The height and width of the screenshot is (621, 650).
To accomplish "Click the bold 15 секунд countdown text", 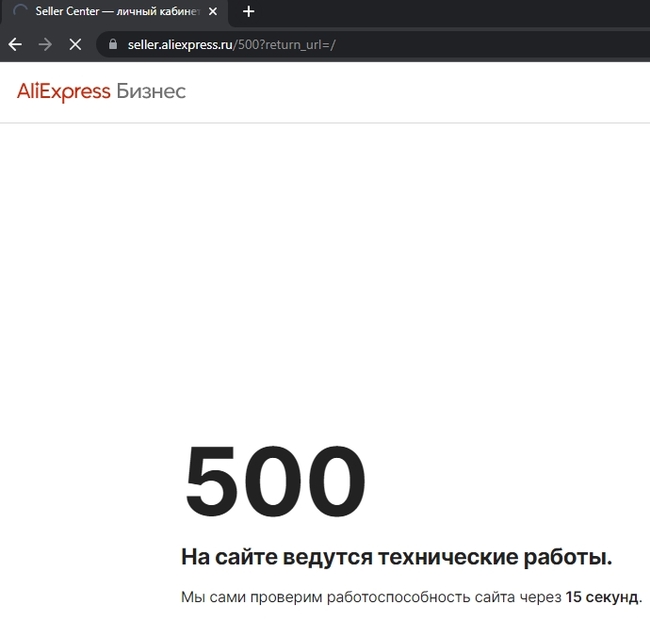I will point(602,597).
